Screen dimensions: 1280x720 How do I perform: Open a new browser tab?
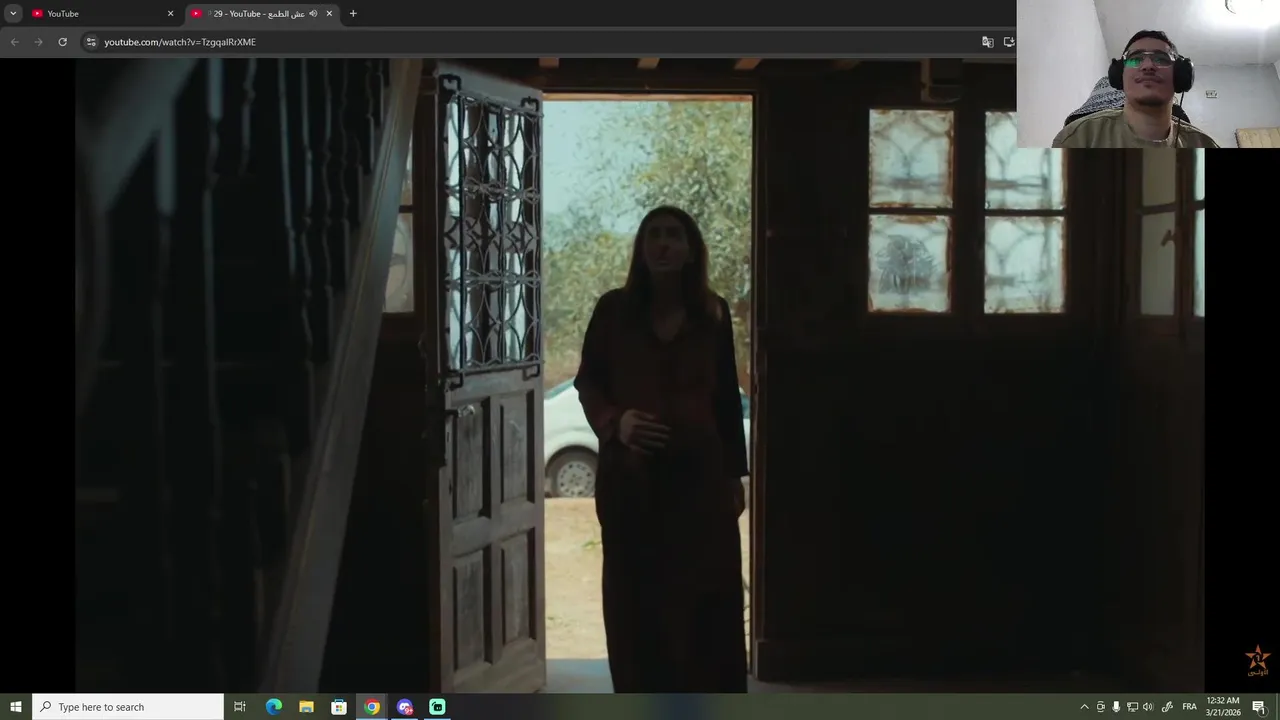353,13
